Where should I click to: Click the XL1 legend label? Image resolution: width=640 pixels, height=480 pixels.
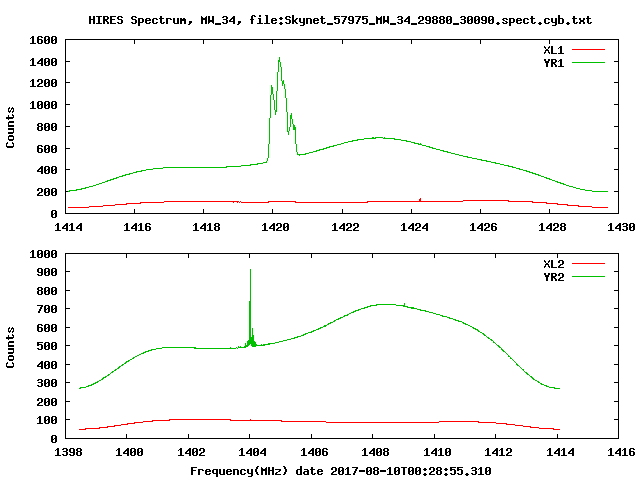pyautogui.click(x=553, y=50)
